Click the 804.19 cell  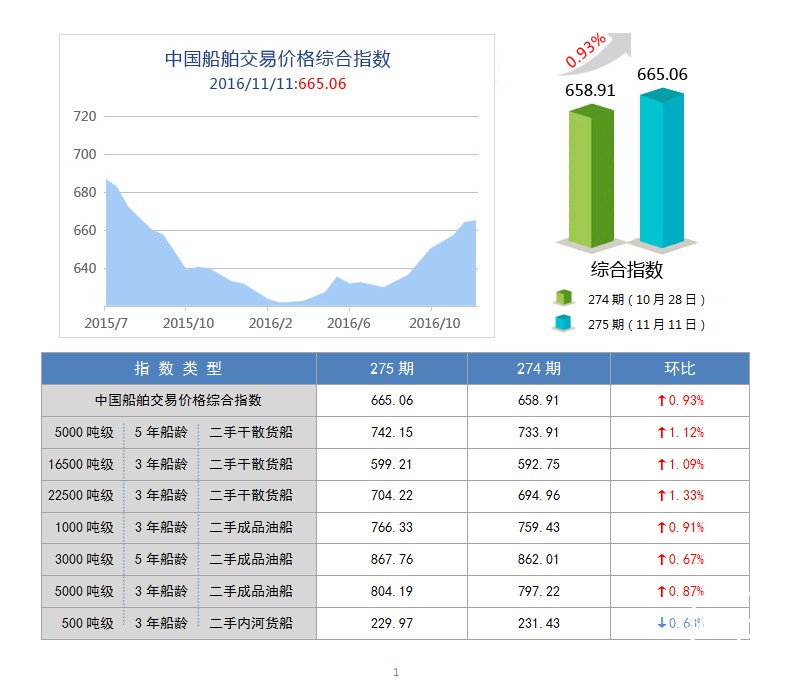point(391,591)
